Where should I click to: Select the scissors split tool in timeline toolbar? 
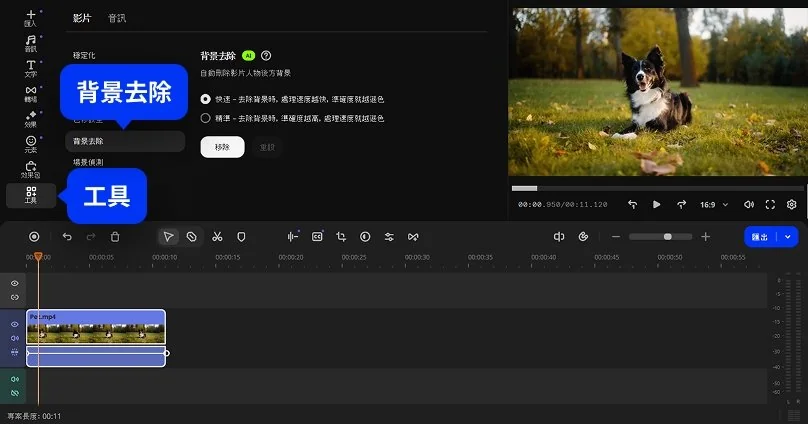[x=216, y=237]
